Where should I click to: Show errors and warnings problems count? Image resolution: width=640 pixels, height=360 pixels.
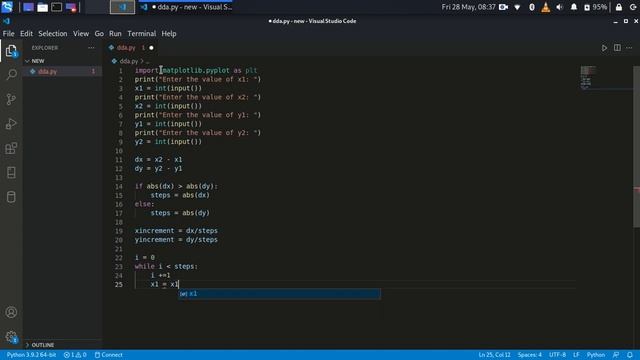pyautogui.click(x=75, y=355)
